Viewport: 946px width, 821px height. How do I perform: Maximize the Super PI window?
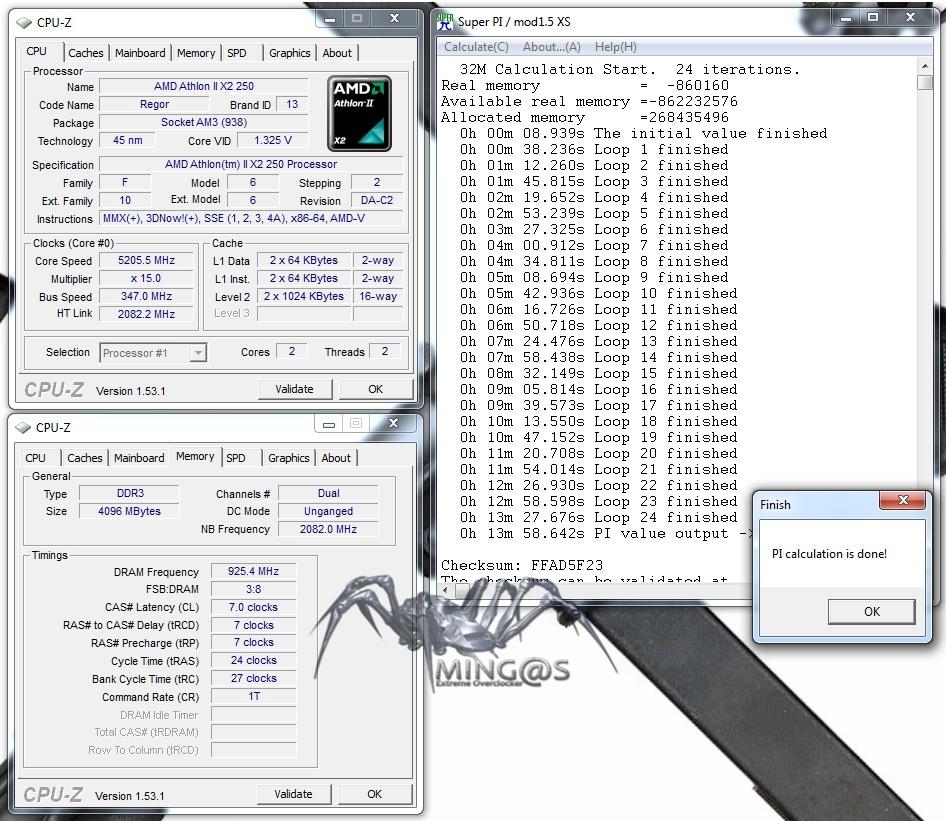[x=872, y=18]
